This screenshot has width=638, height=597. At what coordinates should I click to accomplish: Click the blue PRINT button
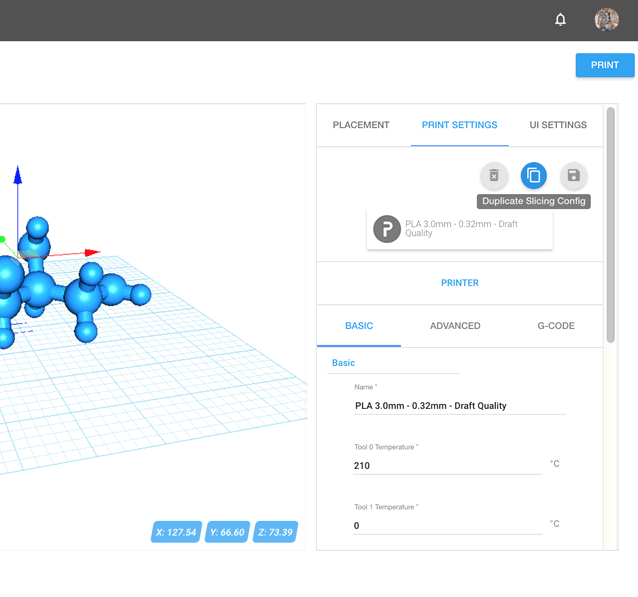(x=605, y=65)
